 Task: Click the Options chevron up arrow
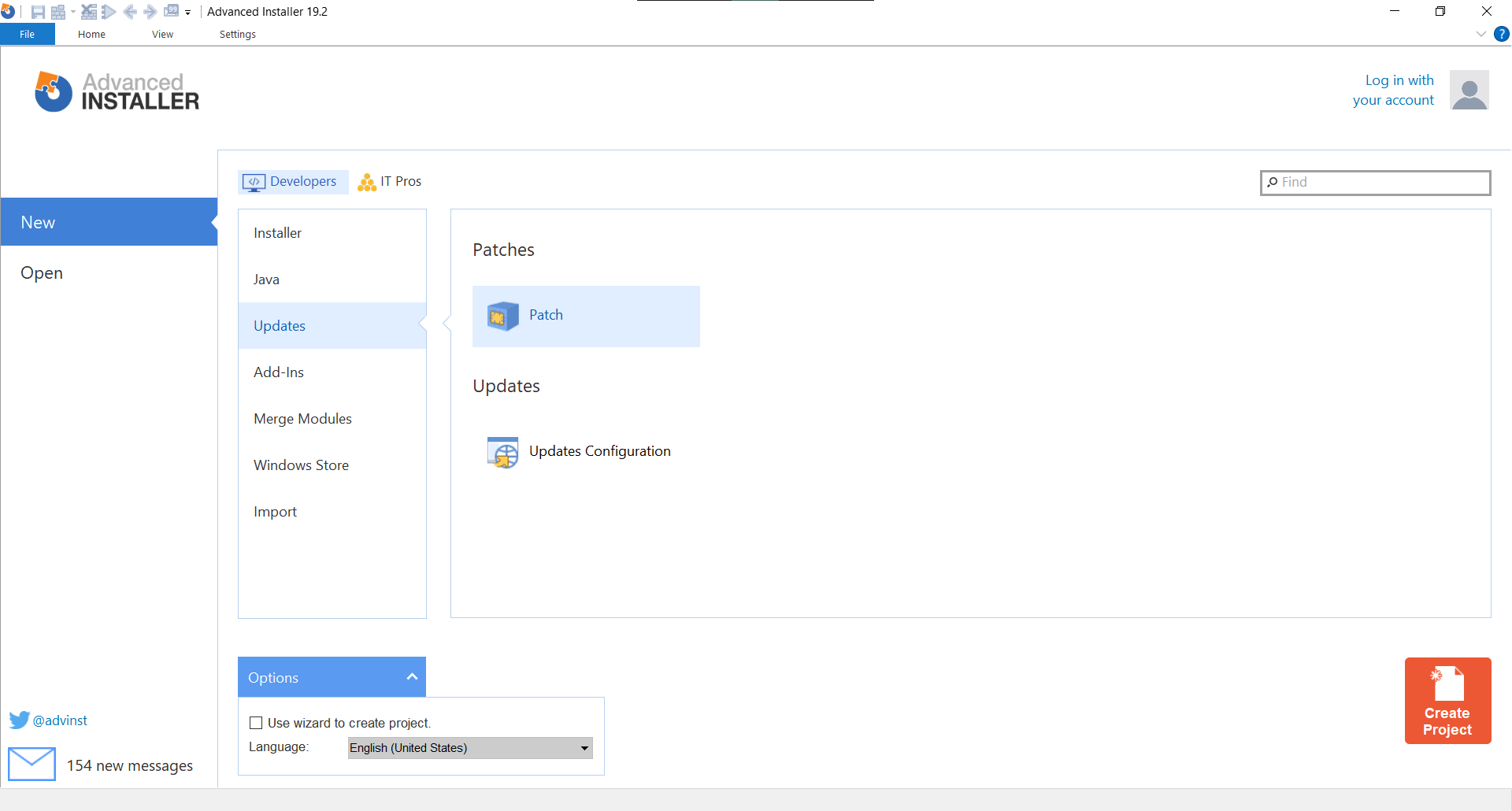pyautogui.click(x=412, y=677)
